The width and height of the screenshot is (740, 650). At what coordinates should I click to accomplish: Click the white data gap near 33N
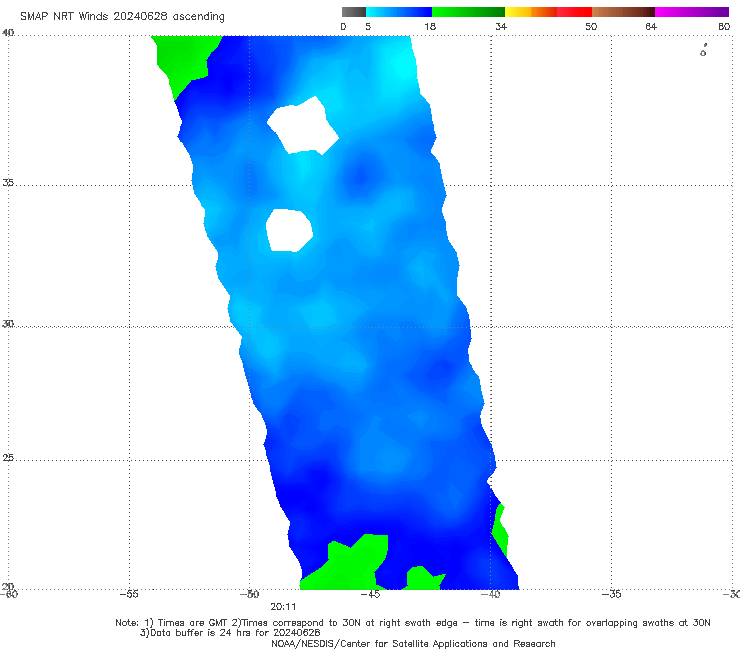point(289,230)
